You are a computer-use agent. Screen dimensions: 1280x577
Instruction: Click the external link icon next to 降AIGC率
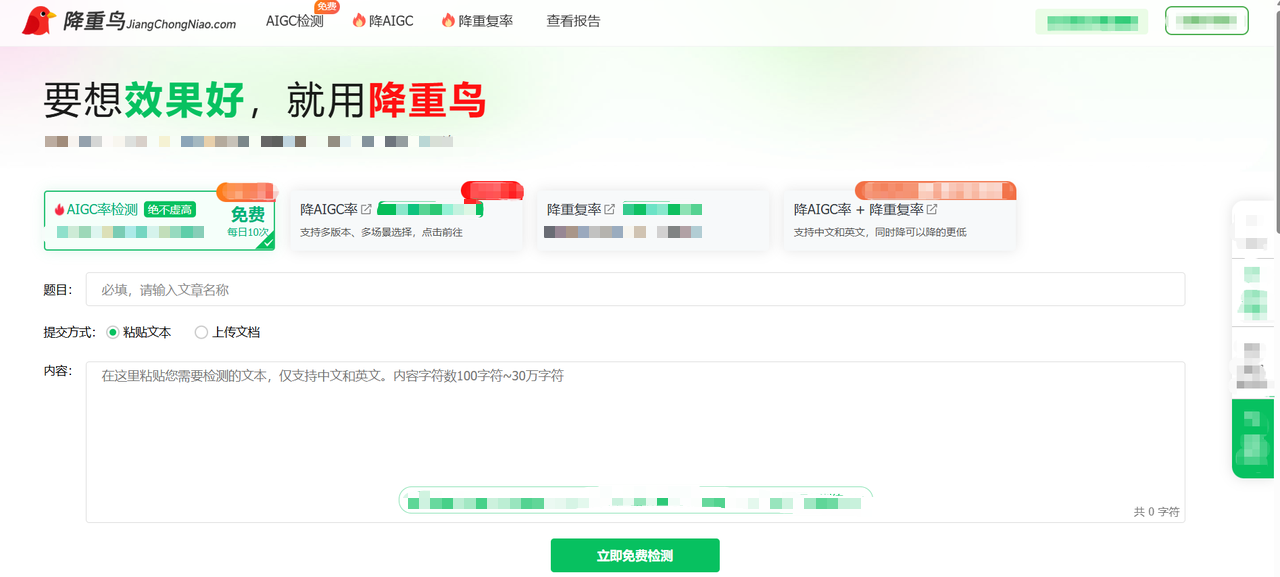pos(367,210)
